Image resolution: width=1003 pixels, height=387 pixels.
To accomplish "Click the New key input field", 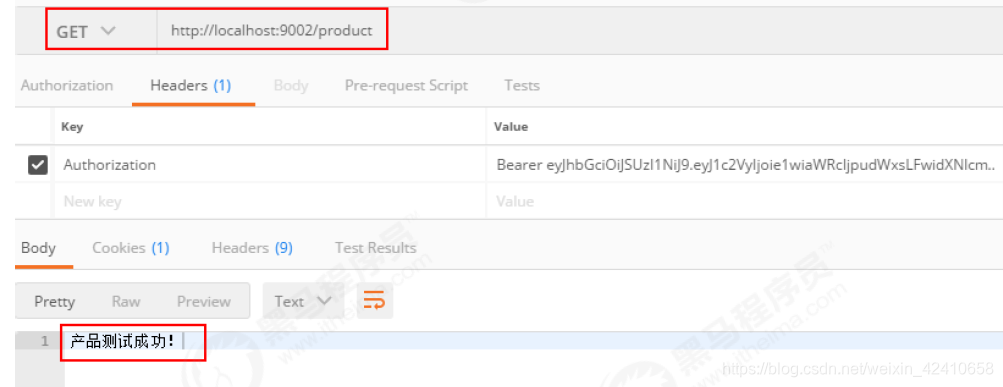I will [271, 201].
